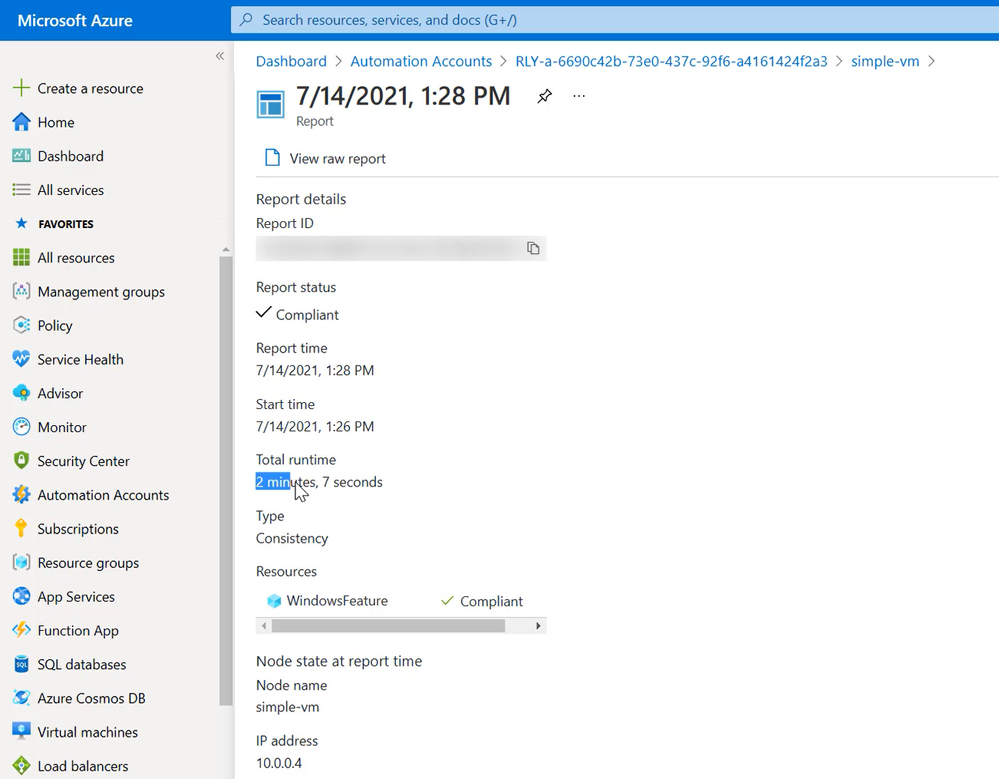Click the Service Health heart icon
999x779 pixels.
click(21, 359)
